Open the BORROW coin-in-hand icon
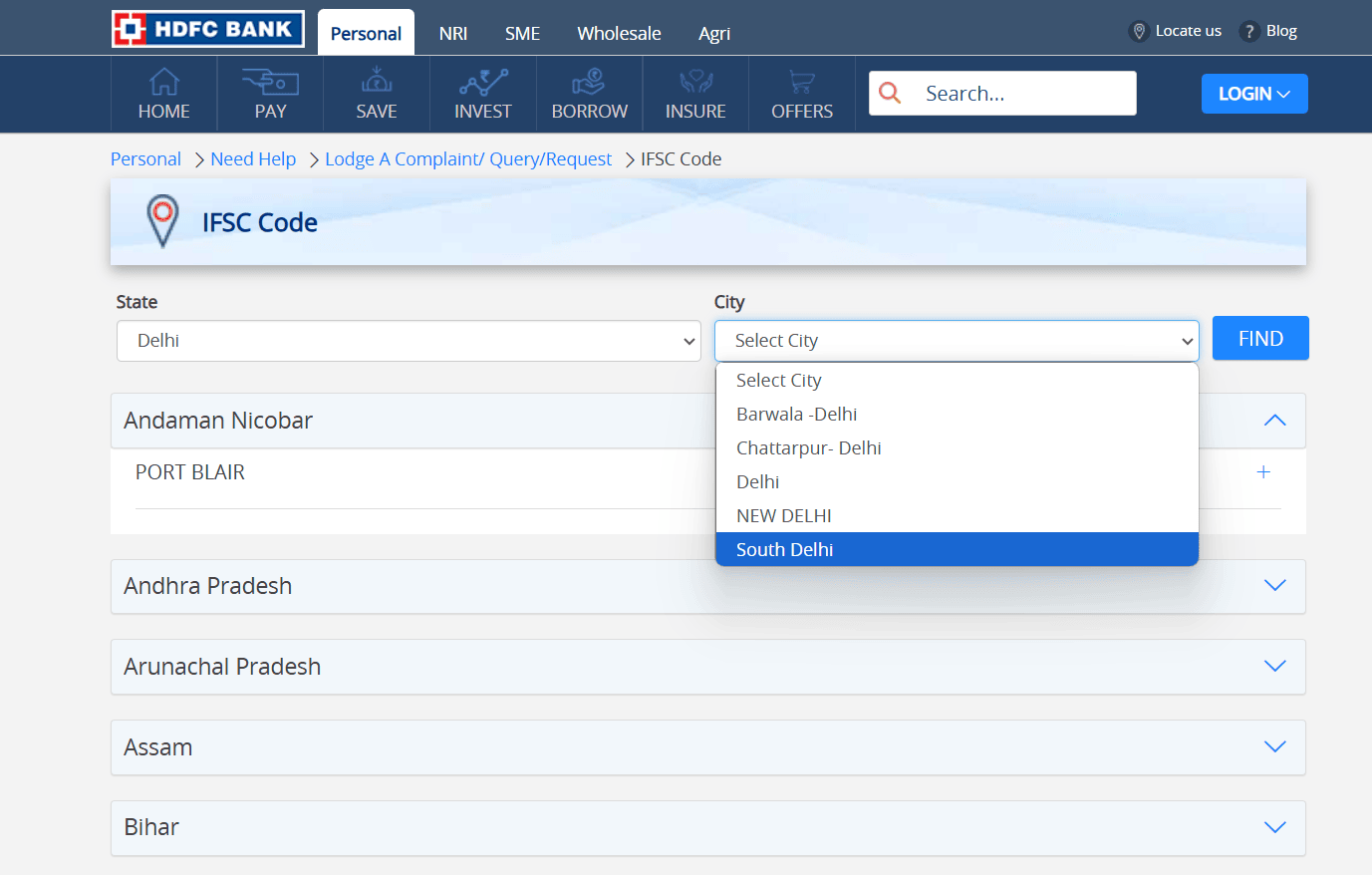 (589, 81)
